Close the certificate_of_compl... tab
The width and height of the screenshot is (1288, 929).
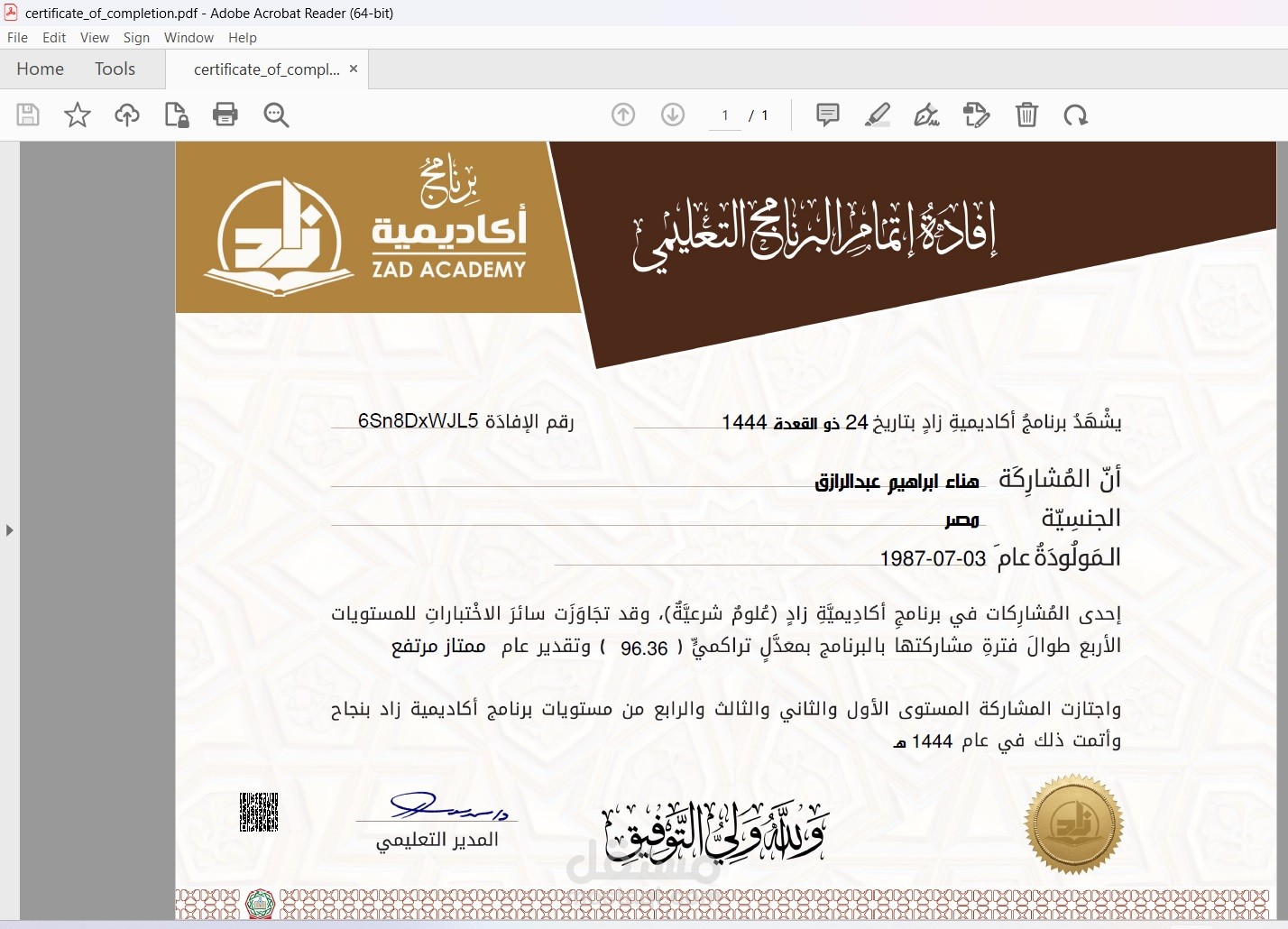click(x=354, y=69)
